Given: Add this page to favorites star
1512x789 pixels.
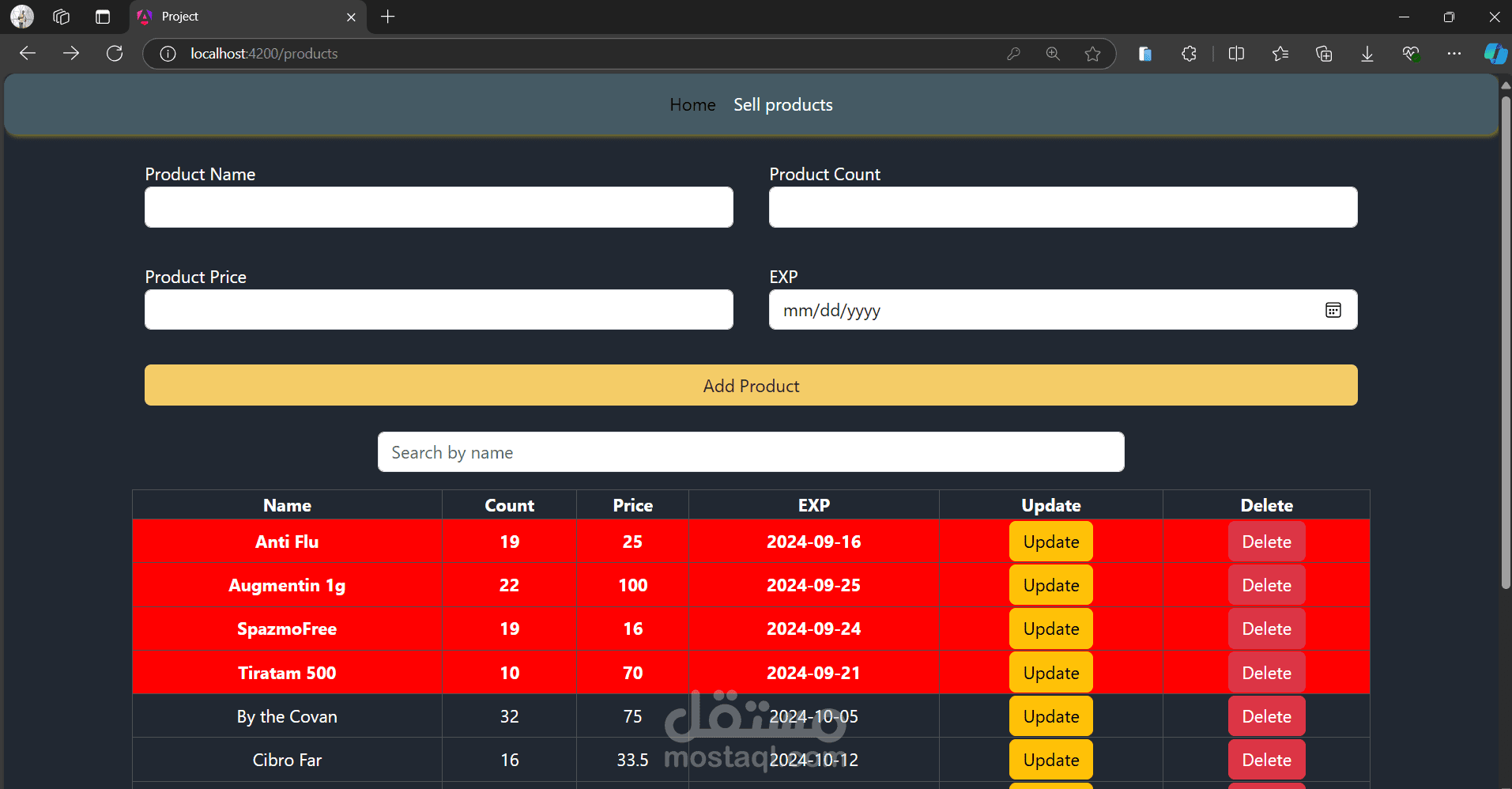Looking at the screenshot, I should tap(1092, 54).
